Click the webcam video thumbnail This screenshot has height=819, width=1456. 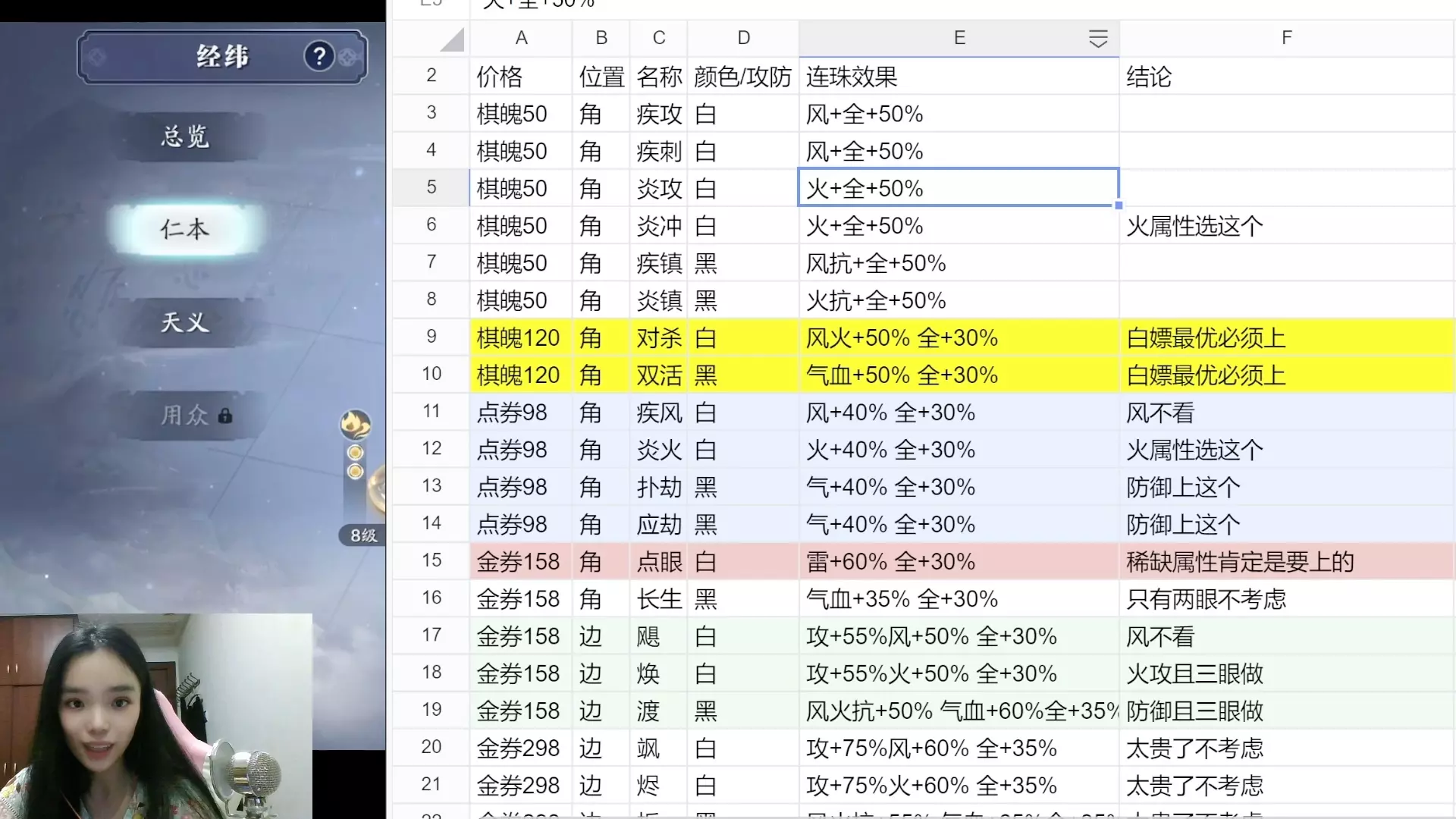pos(155,716)
